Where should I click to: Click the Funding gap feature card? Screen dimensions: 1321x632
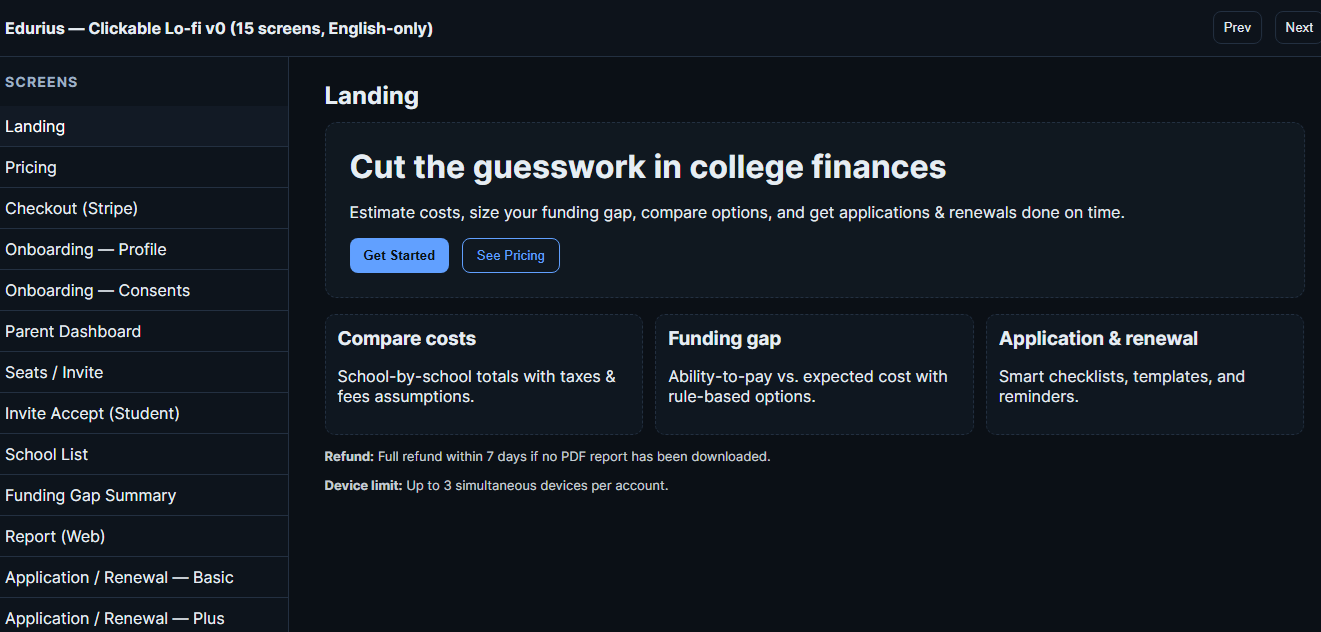click(814, 374)
